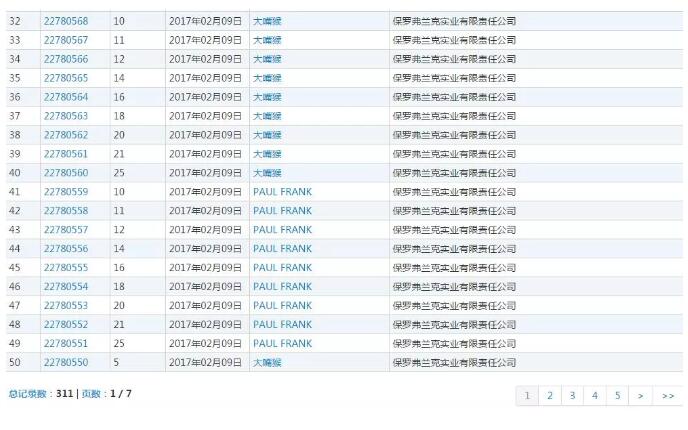Open registration number 22780557 link
This screenshot has width=688, height=430.
pos(66,229)
